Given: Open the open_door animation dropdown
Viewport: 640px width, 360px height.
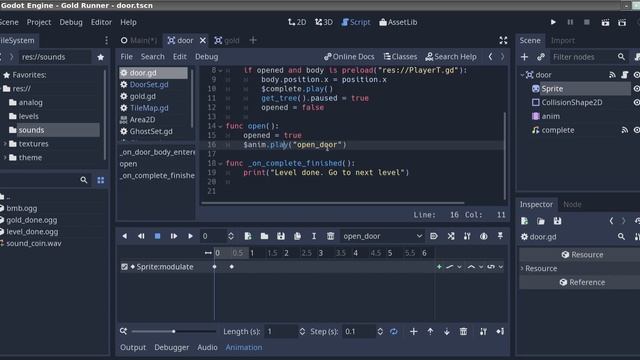Looking at the screenshot, I should pos(382,236).
